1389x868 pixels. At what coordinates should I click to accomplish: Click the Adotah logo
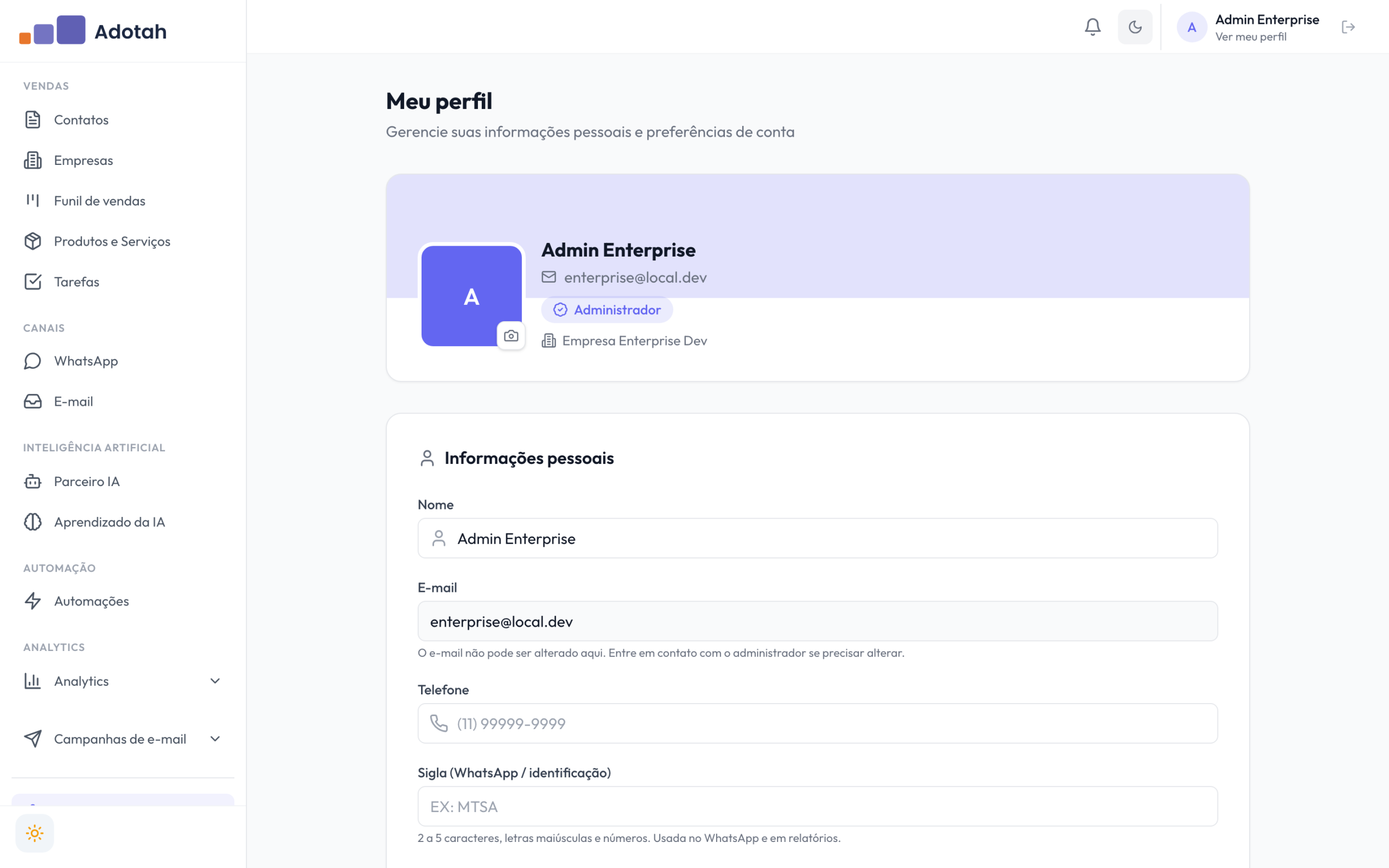point(93,30)
